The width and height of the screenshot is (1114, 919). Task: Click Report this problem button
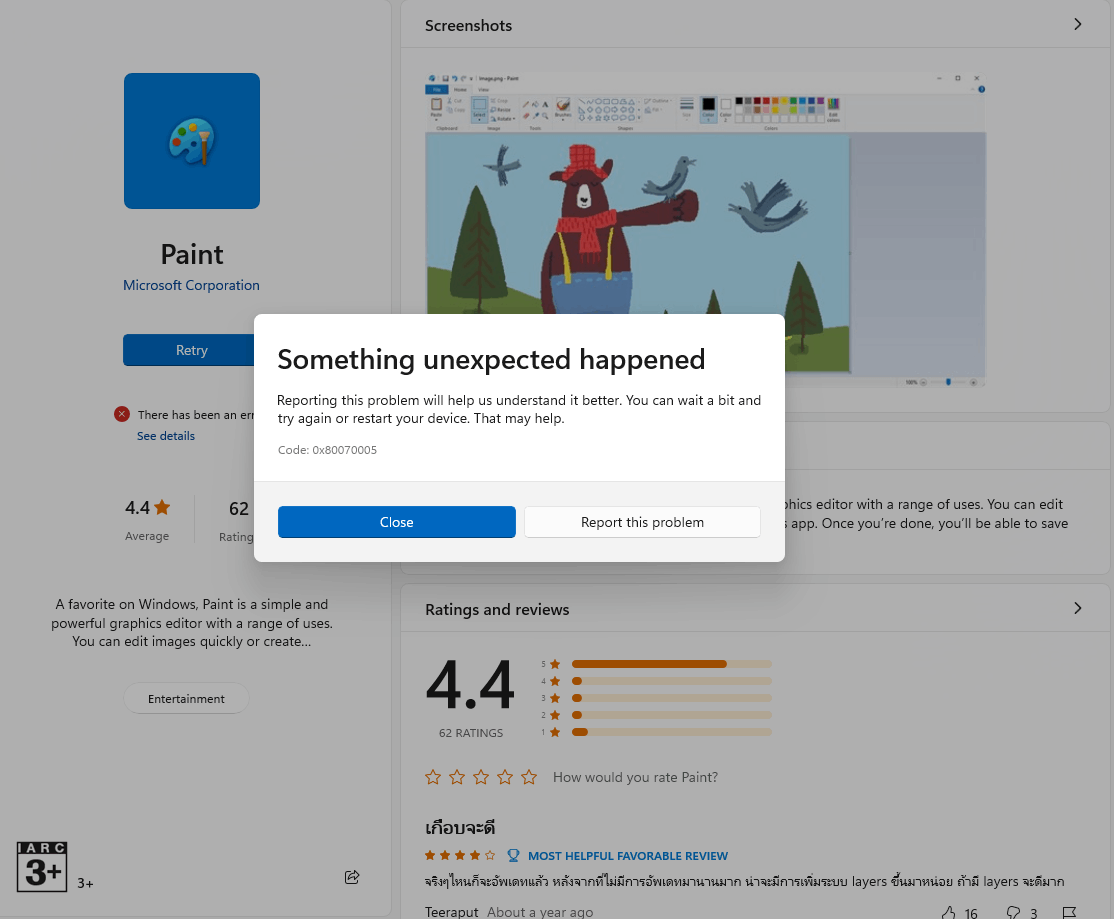point(642,522)
